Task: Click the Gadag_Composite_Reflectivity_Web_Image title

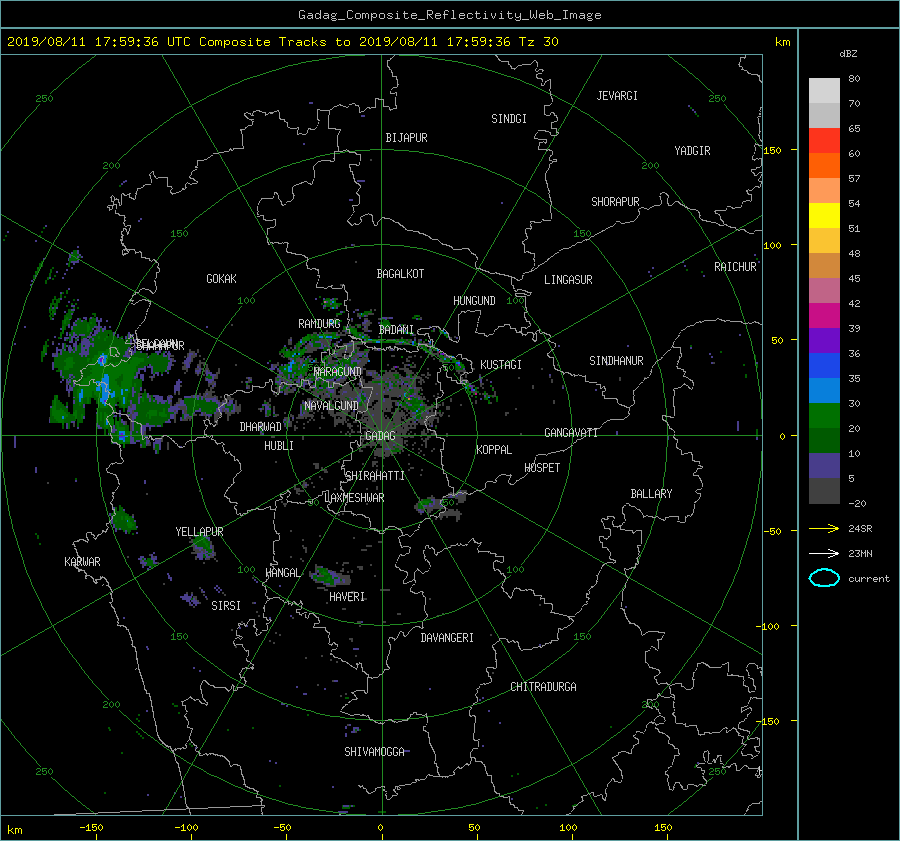Action: [449, 15]
